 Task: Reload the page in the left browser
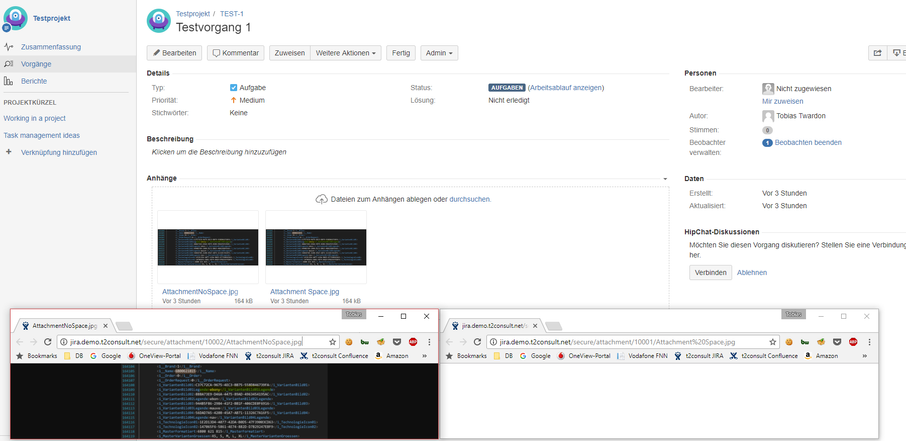tap(48, 342)
